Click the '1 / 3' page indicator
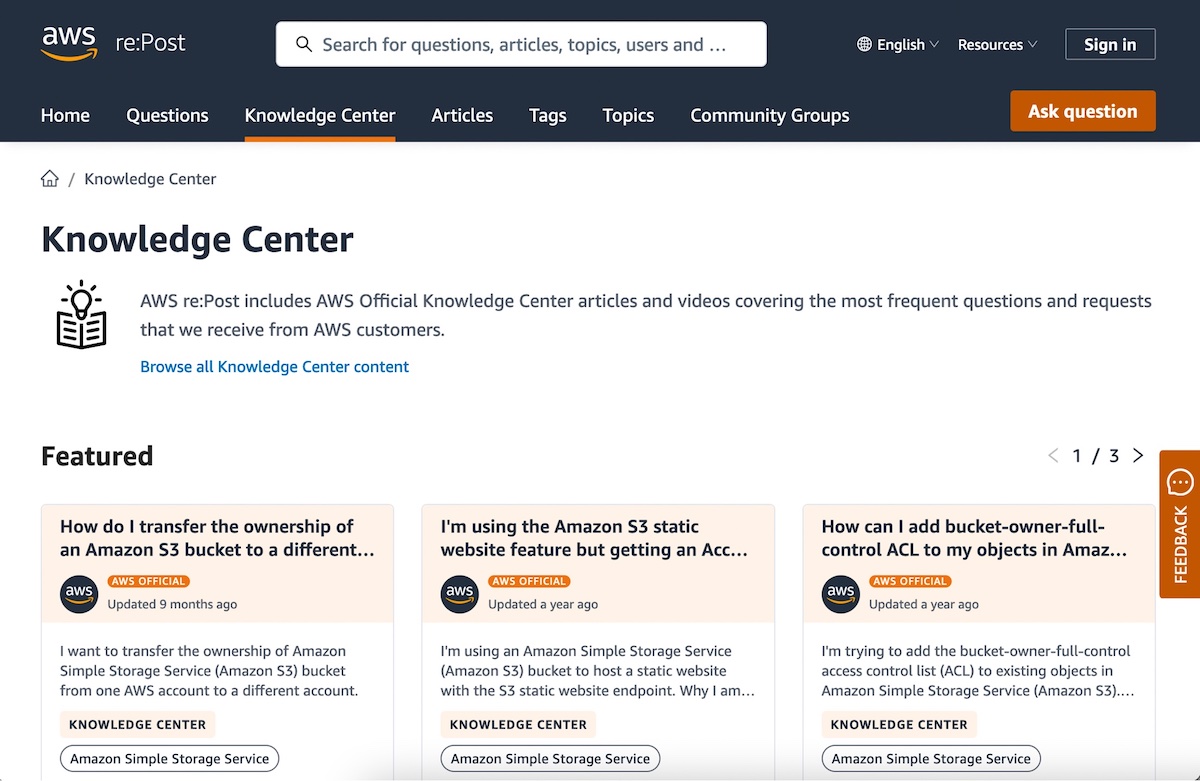 (1096, 456)
